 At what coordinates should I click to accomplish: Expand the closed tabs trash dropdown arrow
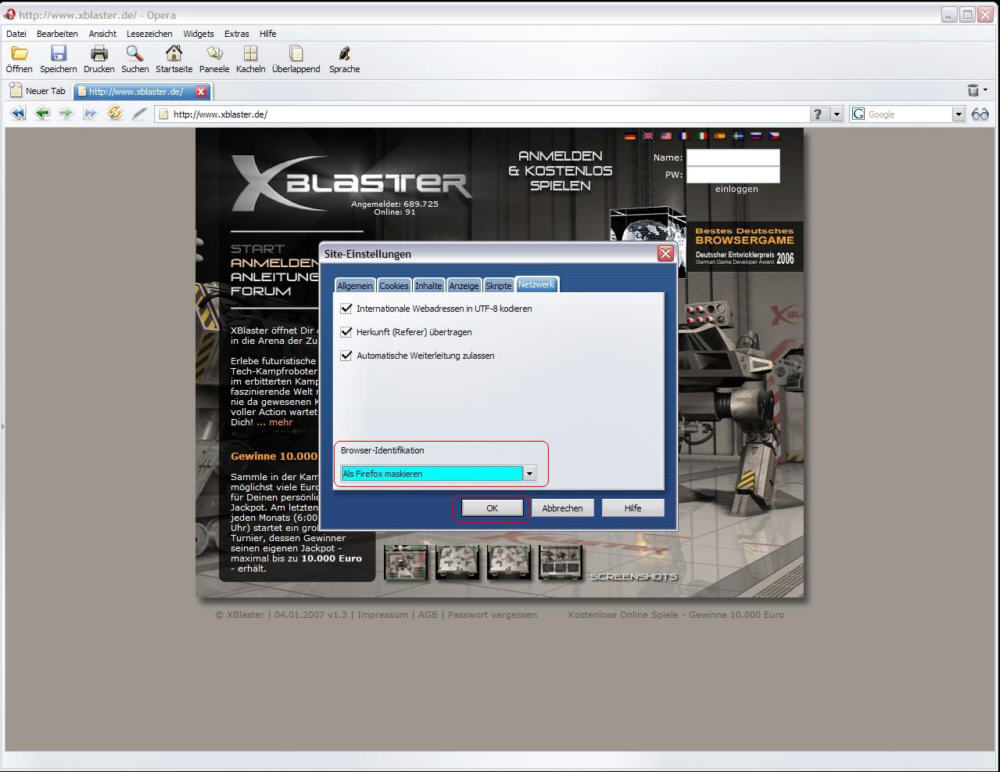click(985, 91)
